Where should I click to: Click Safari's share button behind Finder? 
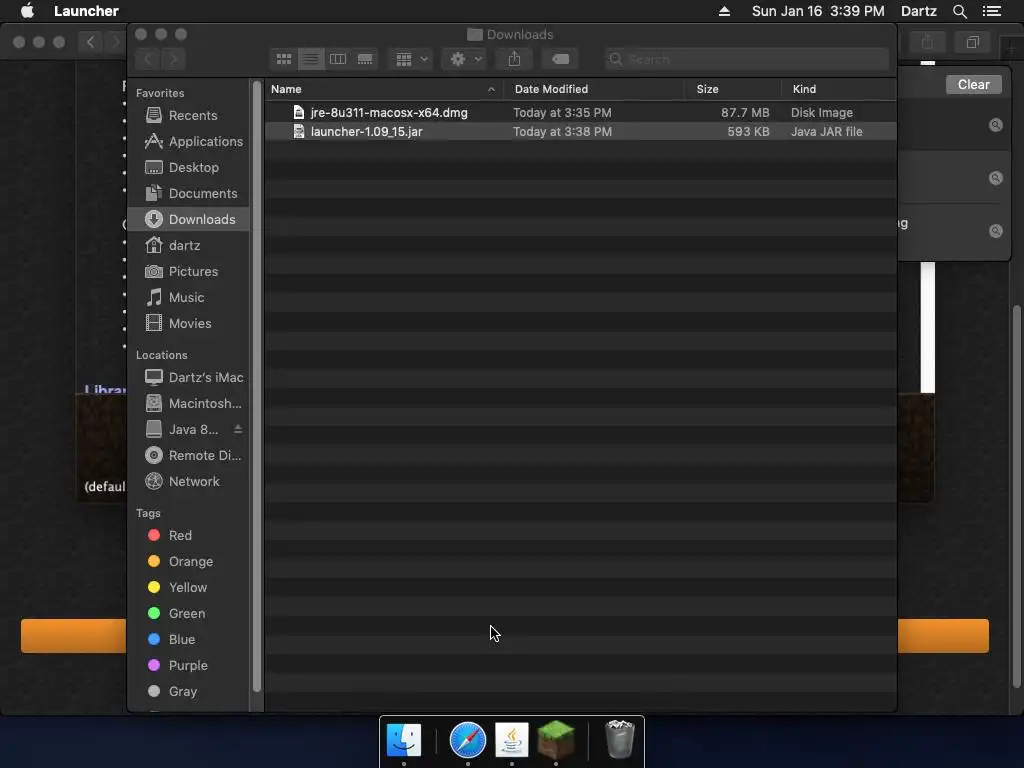click(x=927, y=42)
